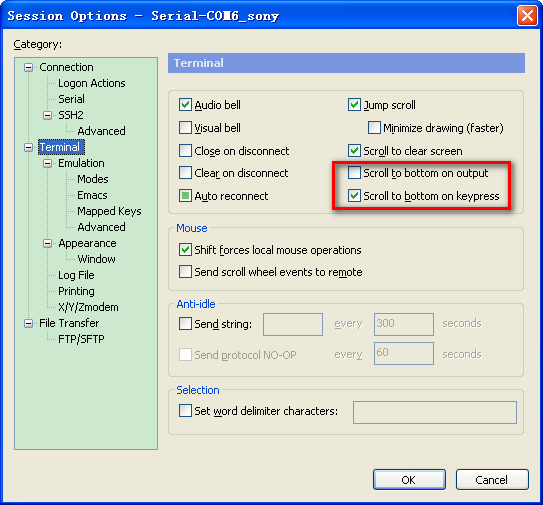Enable the Visual bell checkbox

pyautogui.click(x=185, y=127)
